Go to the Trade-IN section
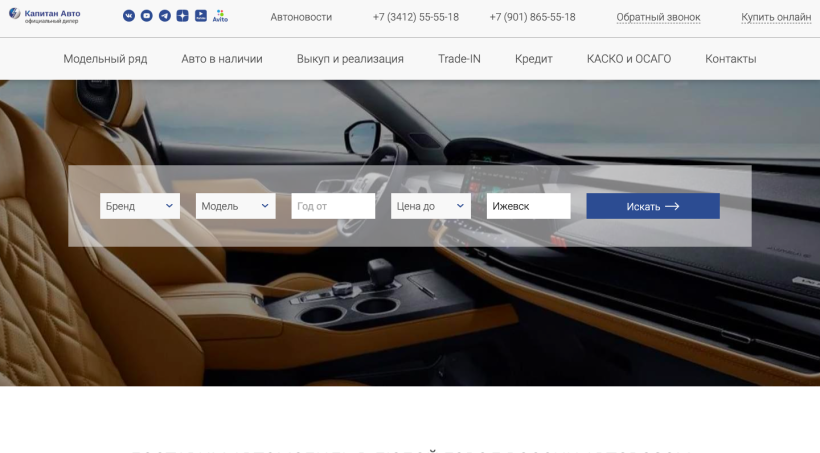 (459, 59)
